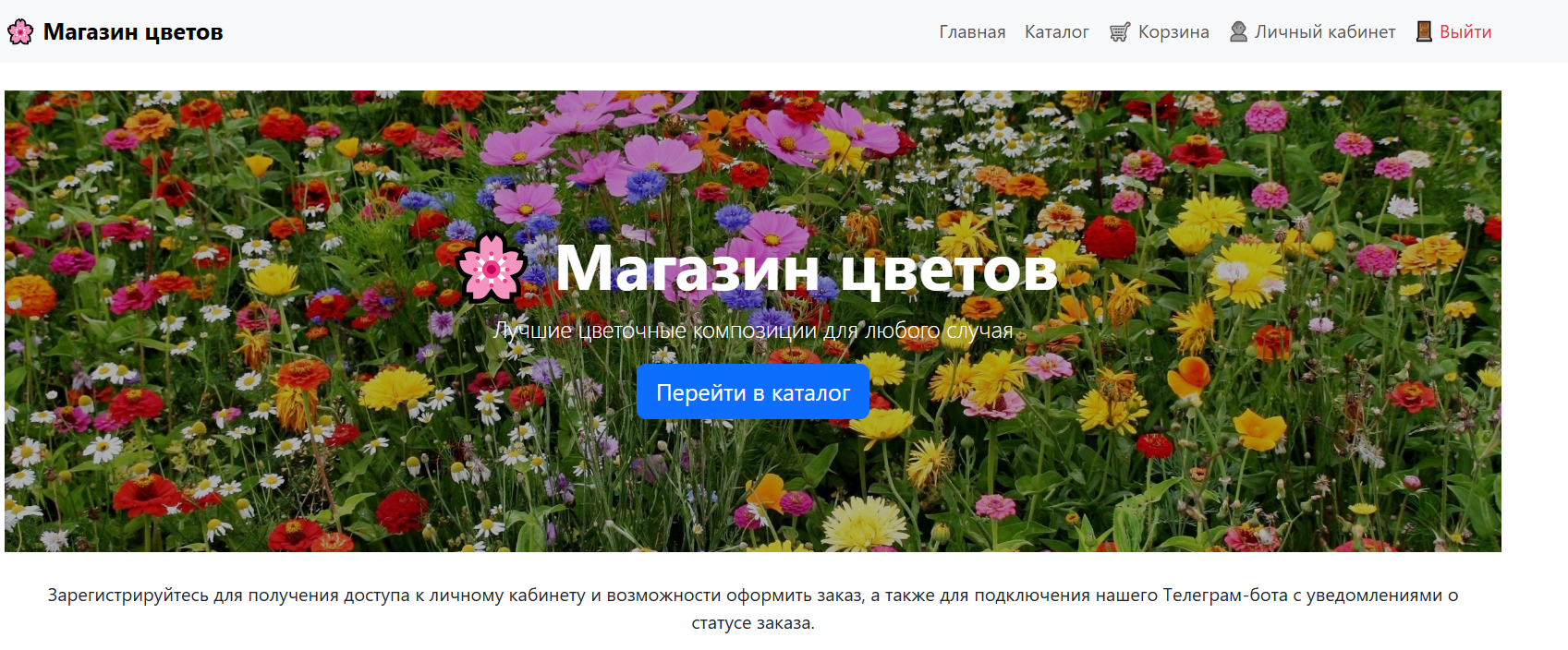This screenshot has height=650, width=1568.
Task: Open the Каталог menu item
Action: (x=1056, y=32)
